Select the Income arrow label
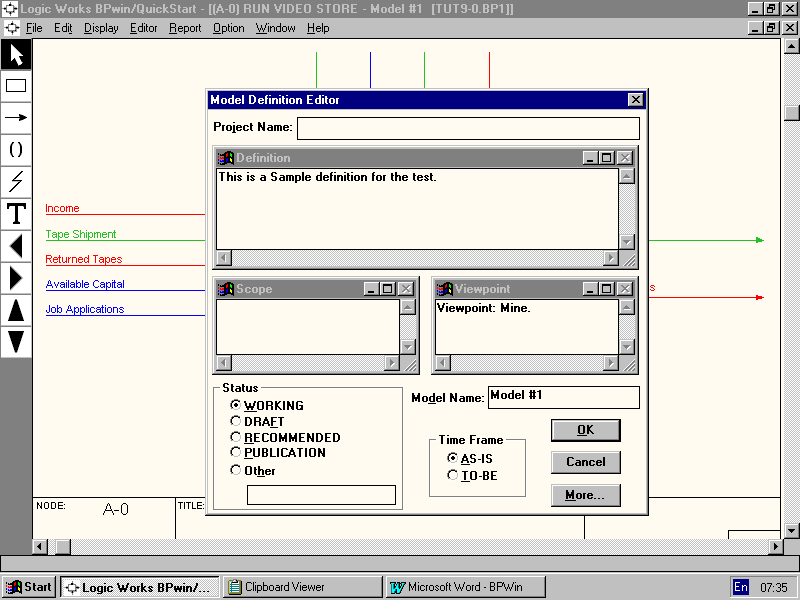The image size is (800, 600). tap(62, 208)
